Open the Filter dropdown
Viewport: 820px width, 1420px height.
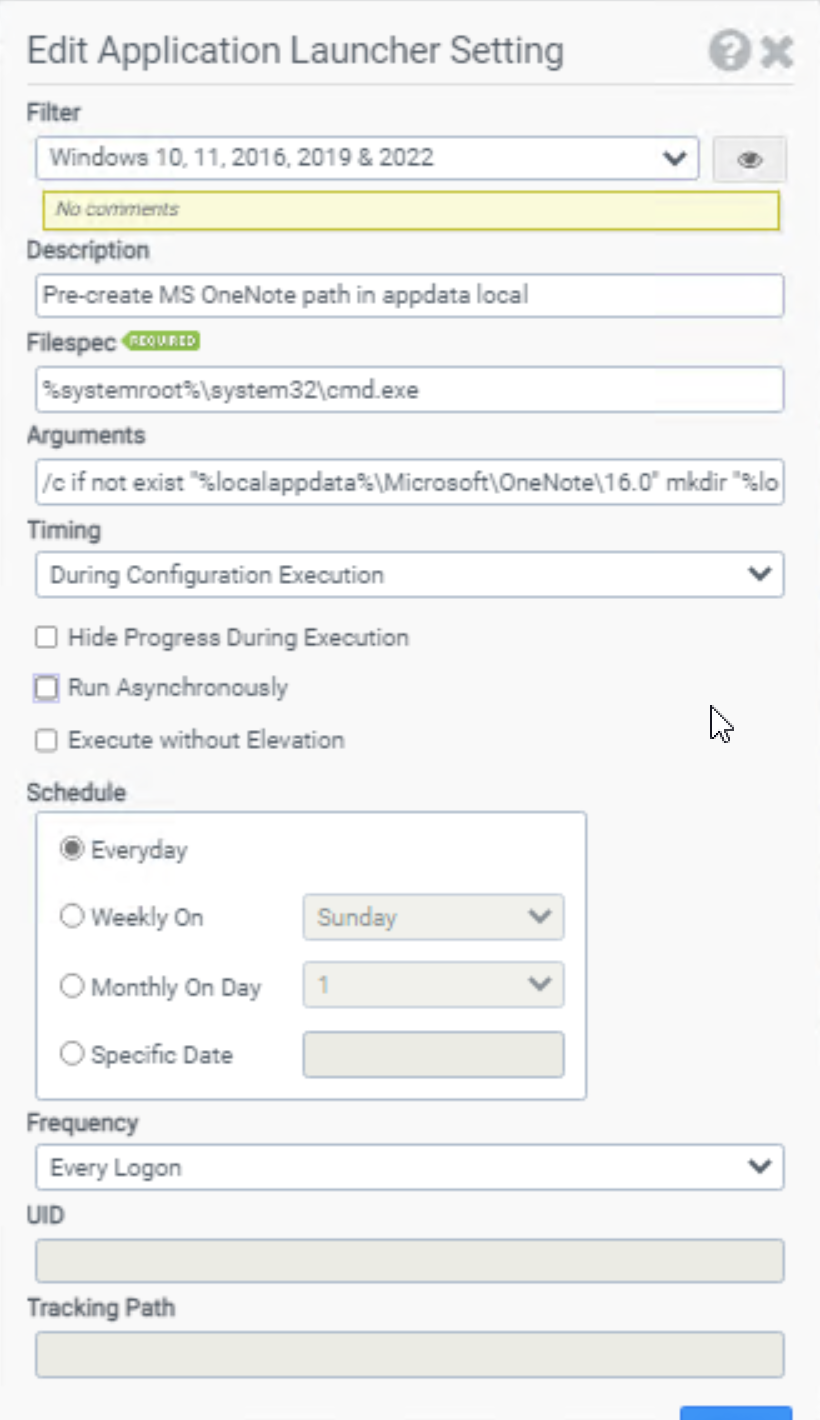367,158
